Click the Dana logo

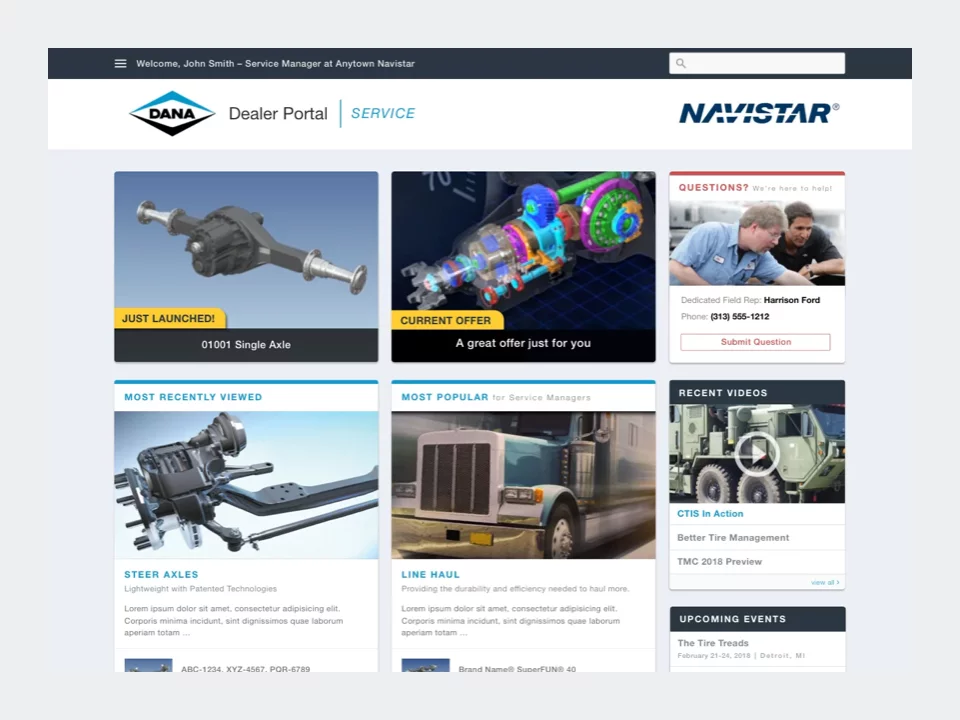[172, 113]
